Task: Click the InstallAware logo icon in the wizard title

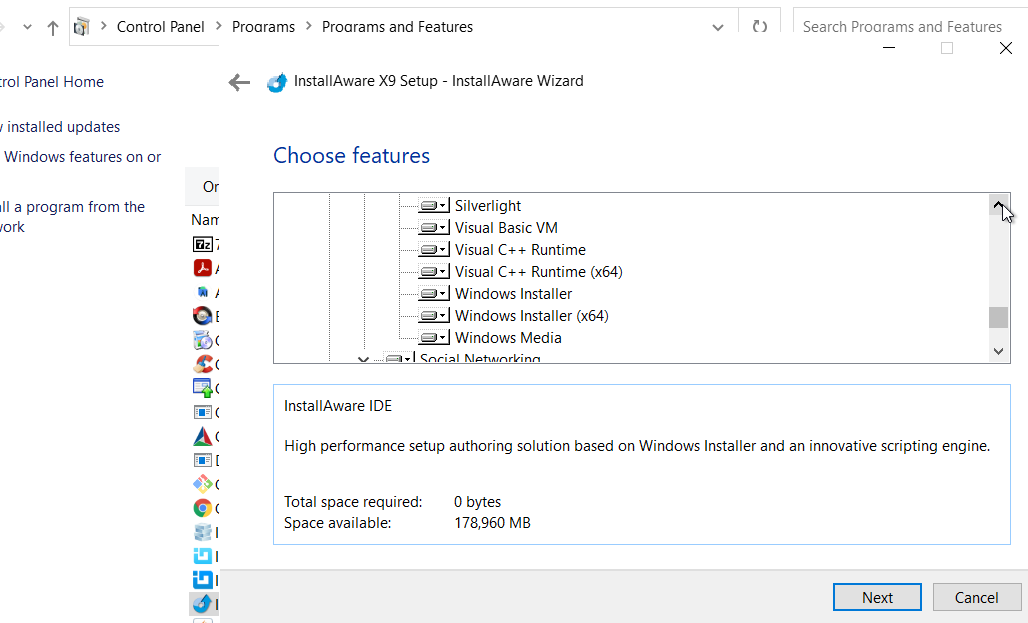Action: coord(277,82)
